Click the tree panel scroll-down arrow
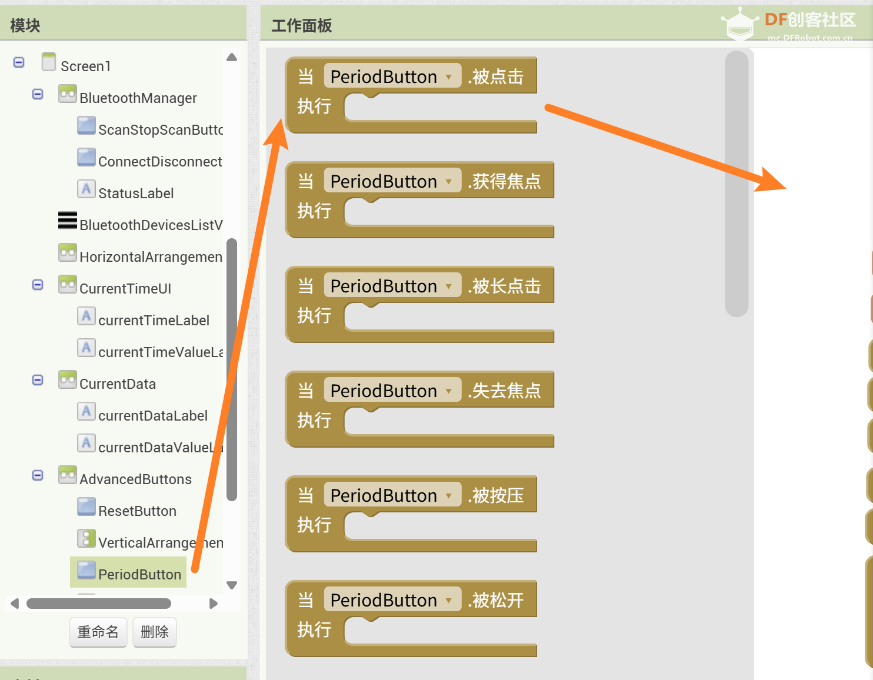This screenshot has width=873, height=680. click(x=232, y=585)
